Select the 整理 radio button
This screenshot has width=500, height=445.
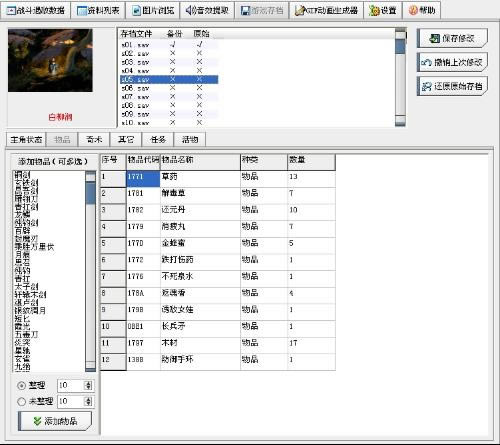click(x=21, y=386)
